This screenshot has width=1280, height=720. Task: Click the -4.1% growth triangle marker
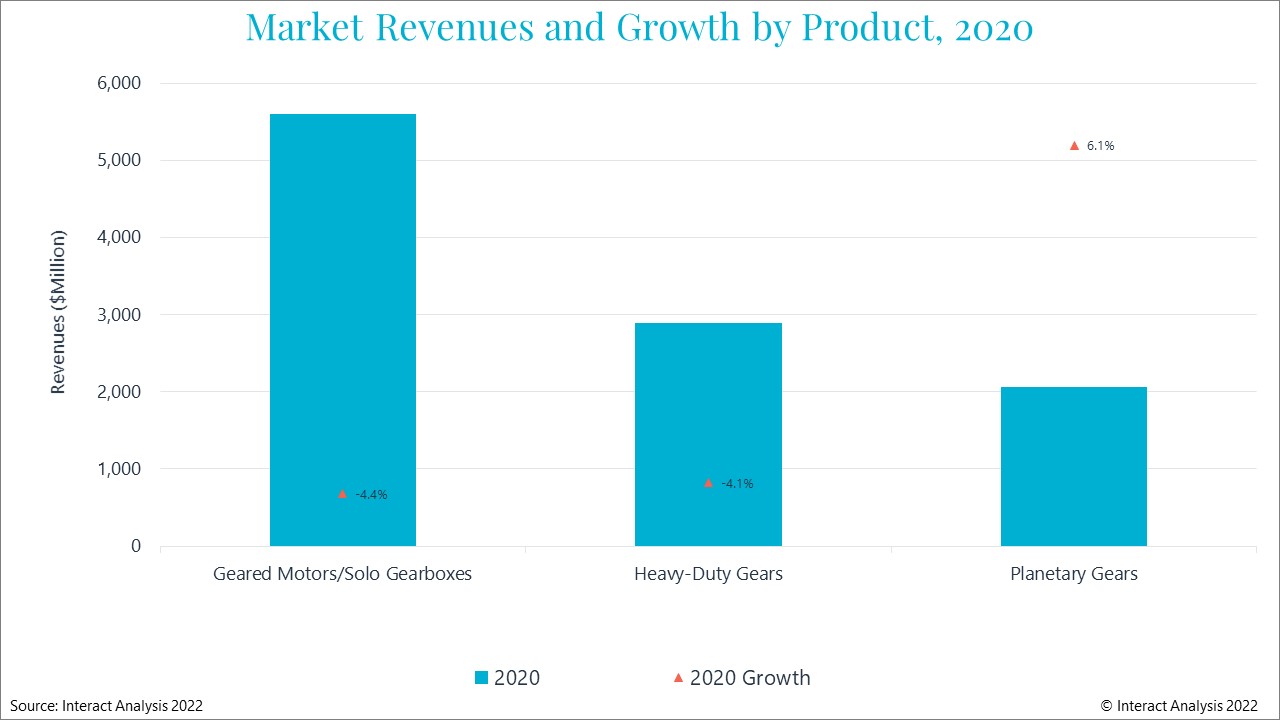click(708, 483)
